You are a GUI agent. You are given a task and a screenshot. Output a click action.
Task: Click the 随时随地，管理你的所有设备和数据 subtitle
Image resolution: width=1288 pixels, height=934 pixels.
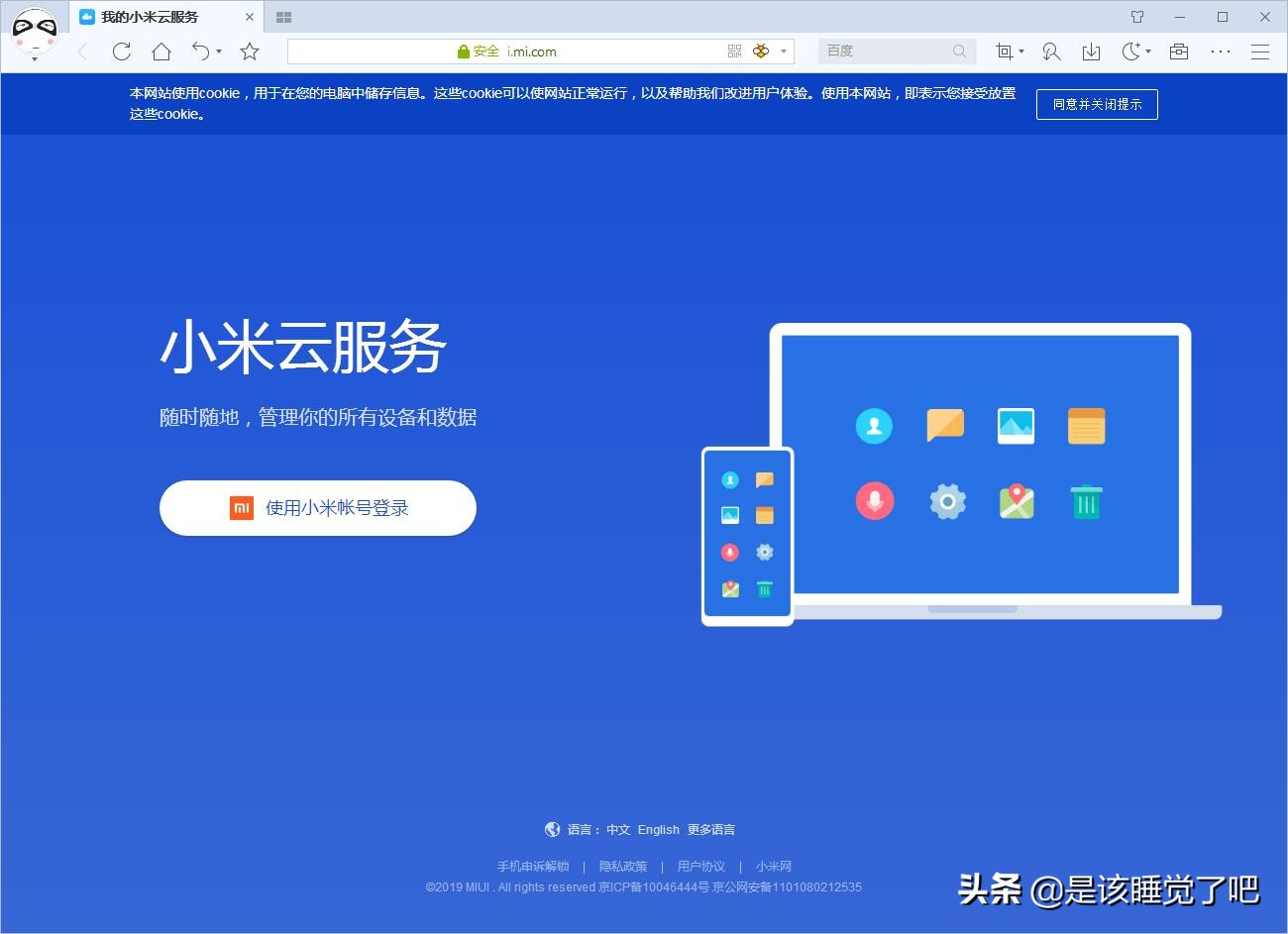[318, 418]
